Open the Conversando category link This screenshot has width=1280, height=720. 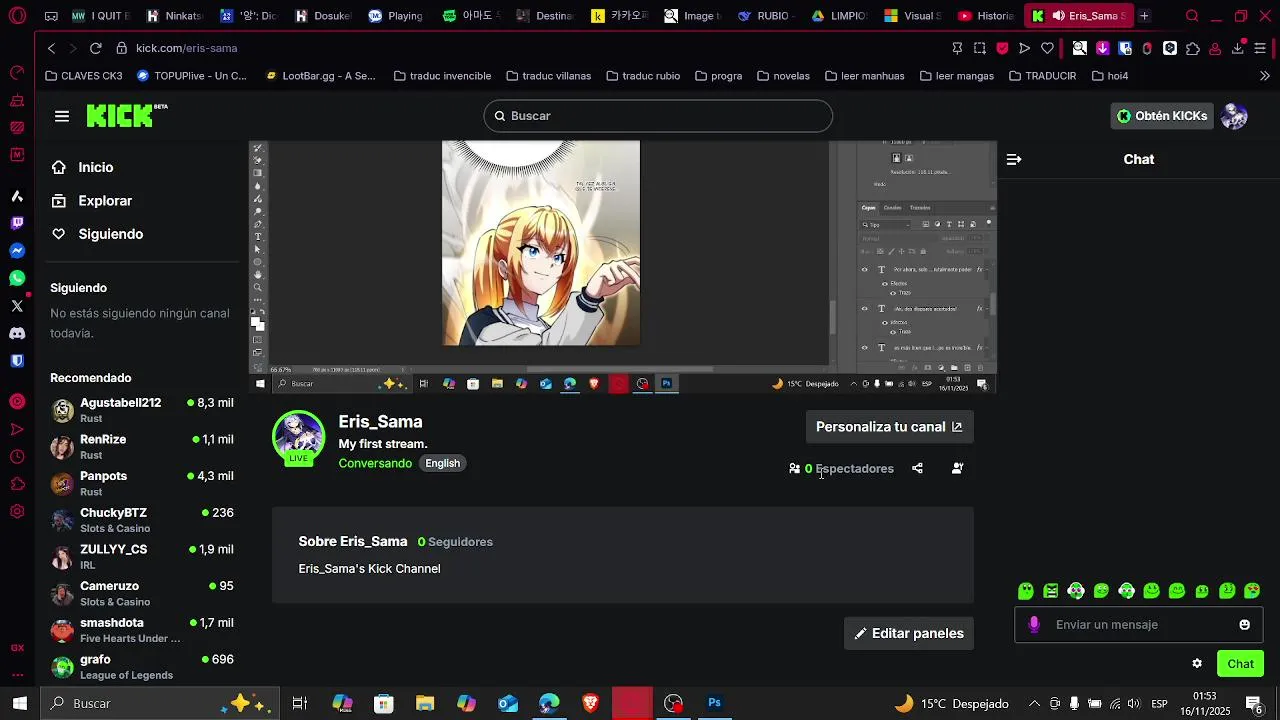point(375,463)
